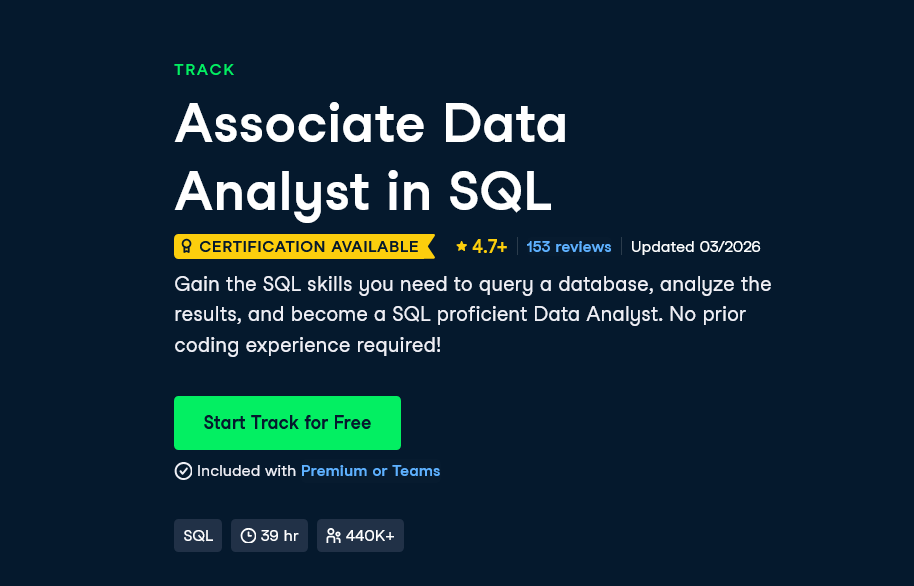Image resolution: width=914 pixels, height=586 pixels.
Task: Click the 4.7+ rating number
Action: tap(490, 247)
